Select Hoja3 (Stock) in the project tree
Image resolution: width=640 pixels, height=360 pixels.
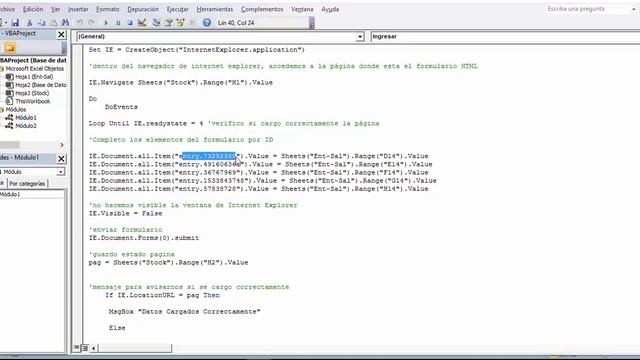(x=32, y=93)
